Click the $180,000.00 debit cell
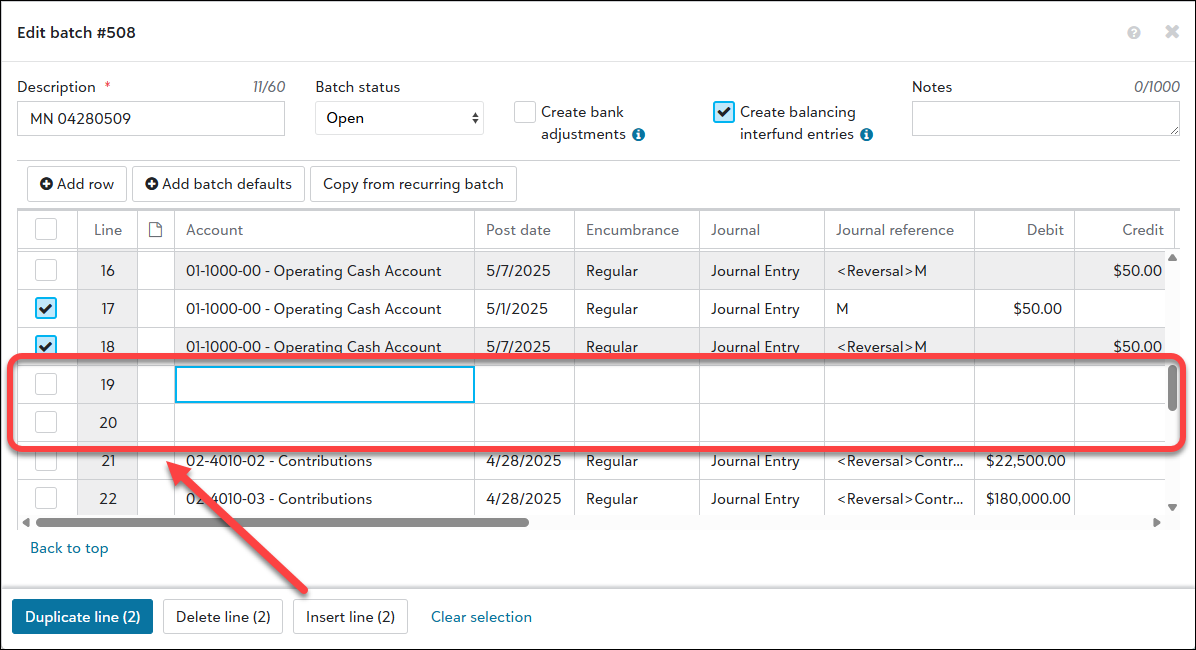This screenshot has height=650, width=1196. point(1024,499)
